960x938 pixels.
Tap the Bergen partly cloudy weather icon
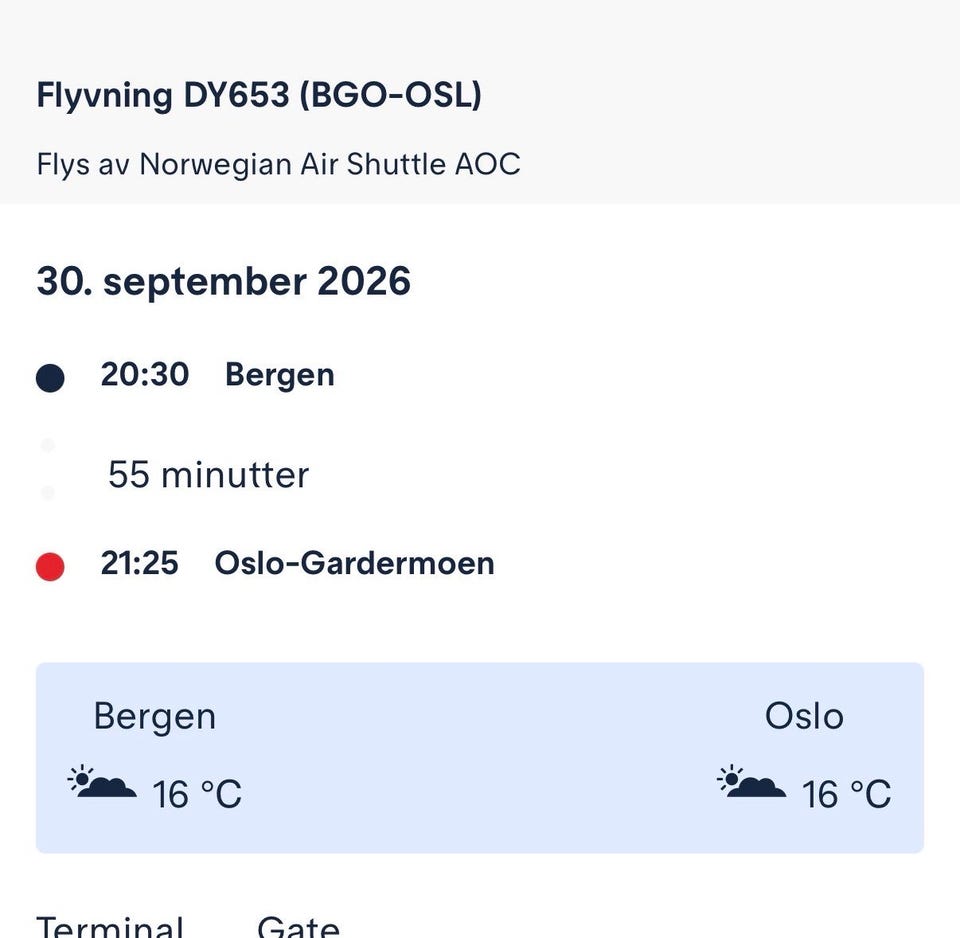pos(102,781)
